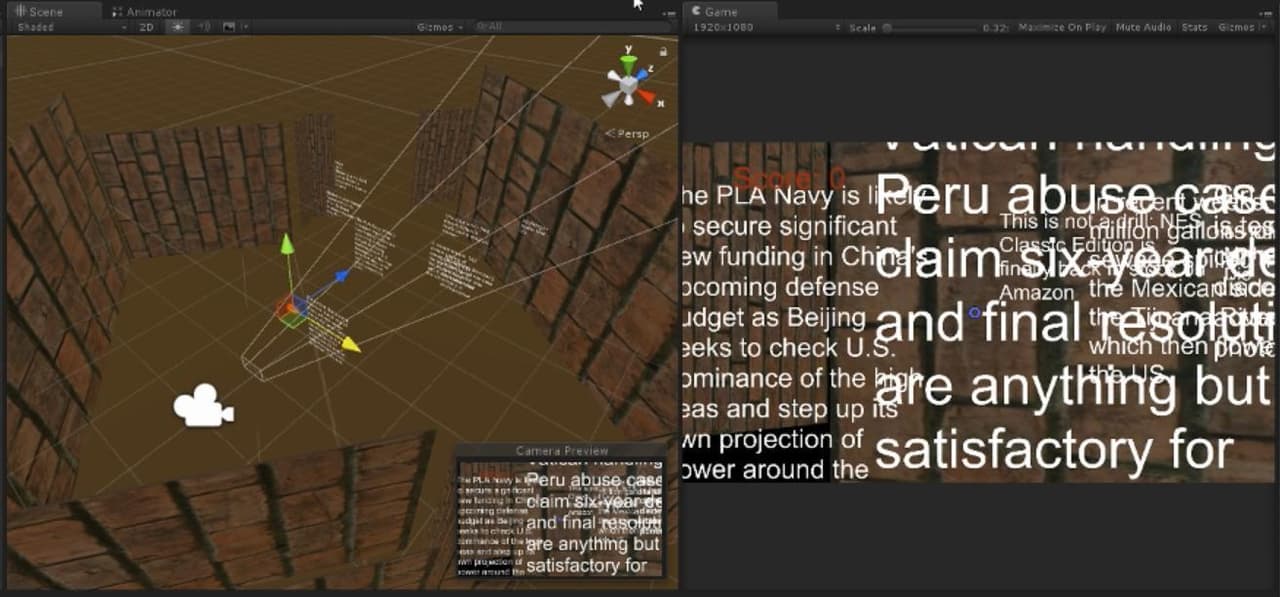Click the Camera Preview title bar
1280x597 pixels.
click(561, 450)
